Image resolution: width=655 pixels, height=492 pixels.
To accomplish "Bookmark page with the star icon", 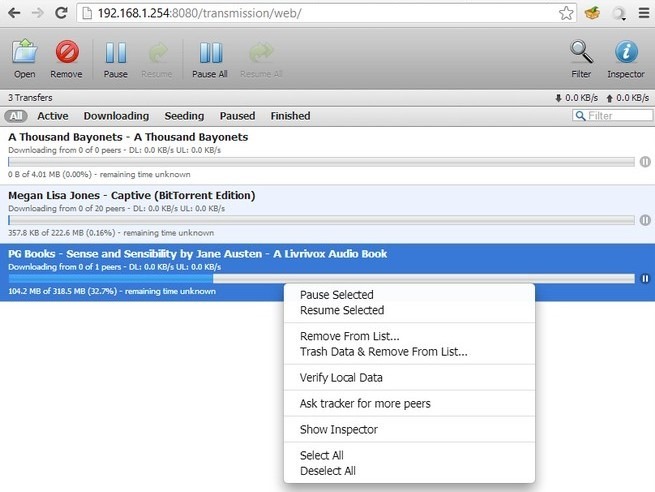I will [x=566, y=13].
